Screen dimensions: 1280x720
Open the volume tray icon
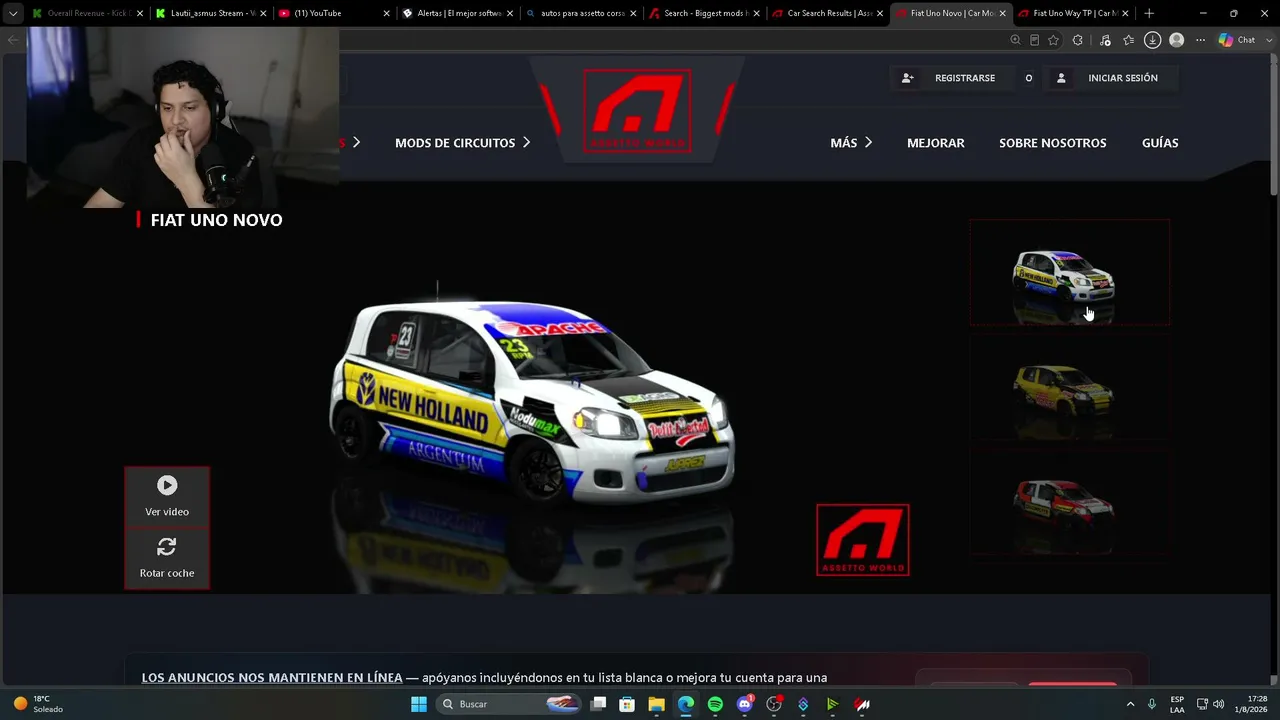pos(1218,704)
